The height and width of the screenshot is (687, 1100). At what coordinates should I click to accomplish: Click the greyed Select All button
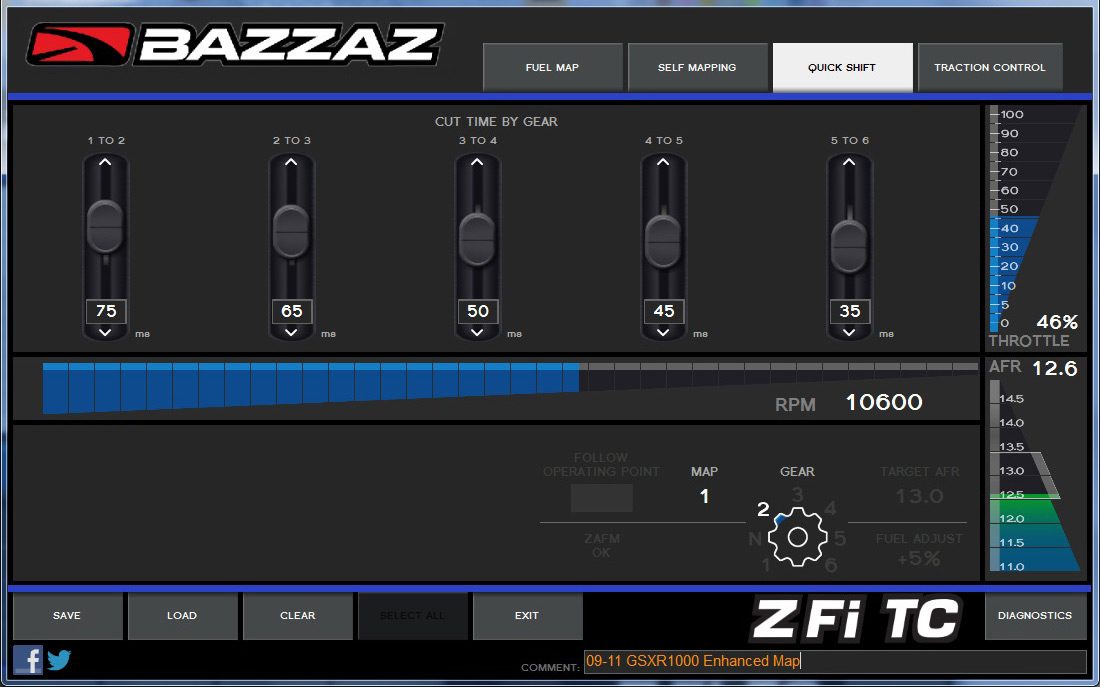coord(412,615)
